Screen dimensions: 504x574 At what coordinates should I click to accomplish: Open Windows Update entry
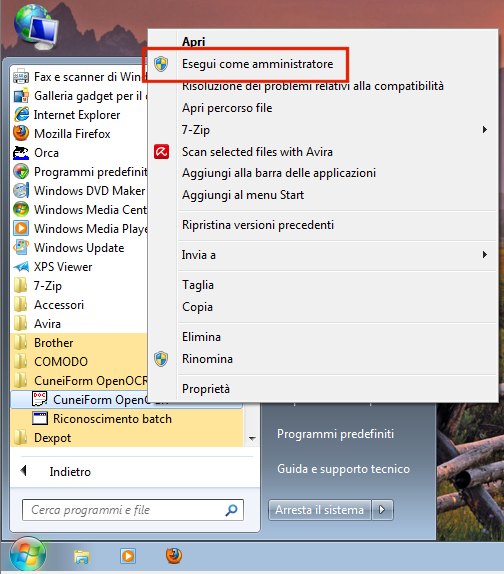(x=69, y=248)
